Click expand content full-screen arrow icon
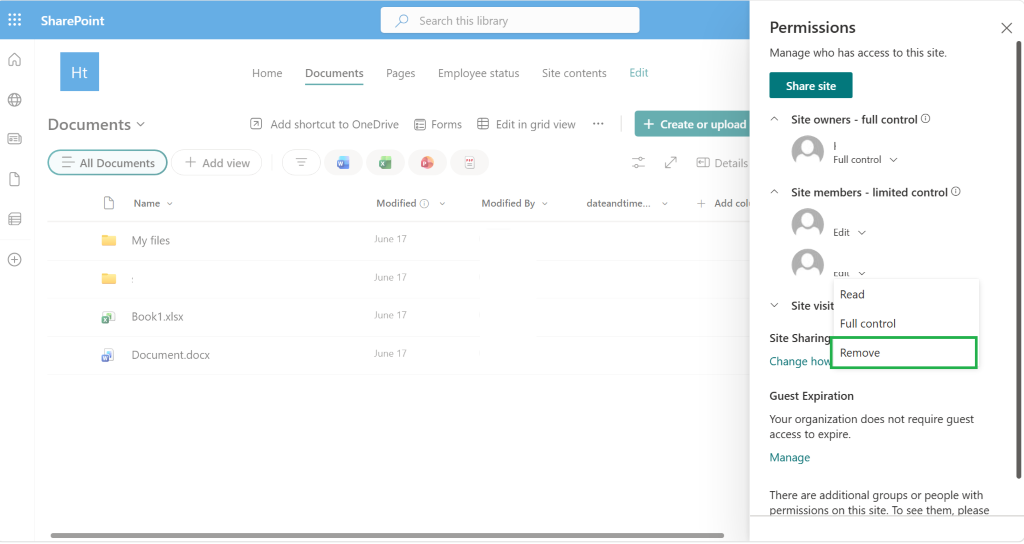 point(671,163)
